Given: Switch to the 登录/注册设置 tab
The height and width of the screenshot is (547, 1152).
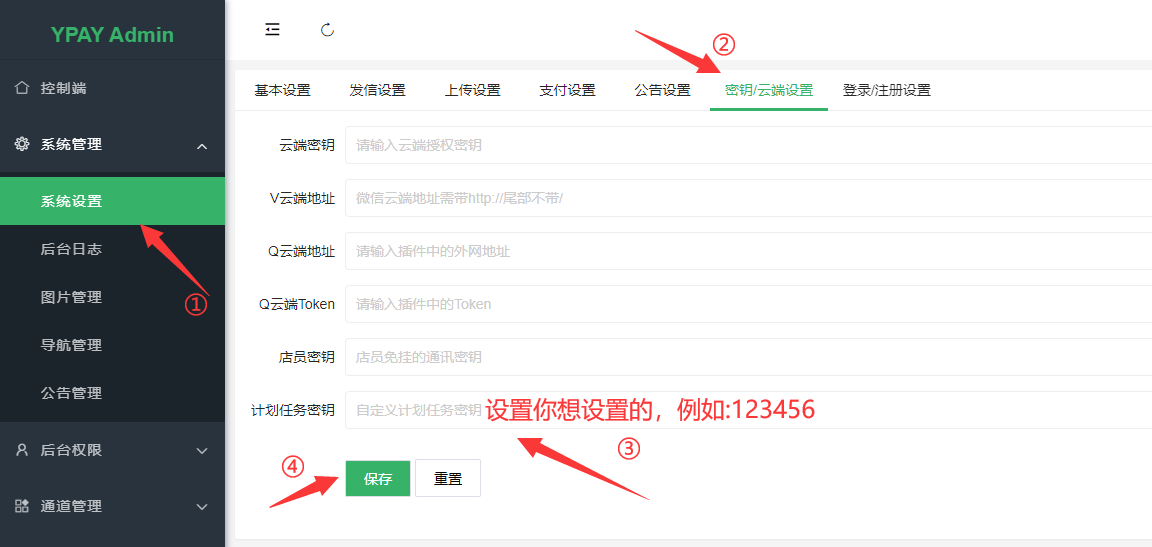Looking at the screenshot, I should 886,90.
